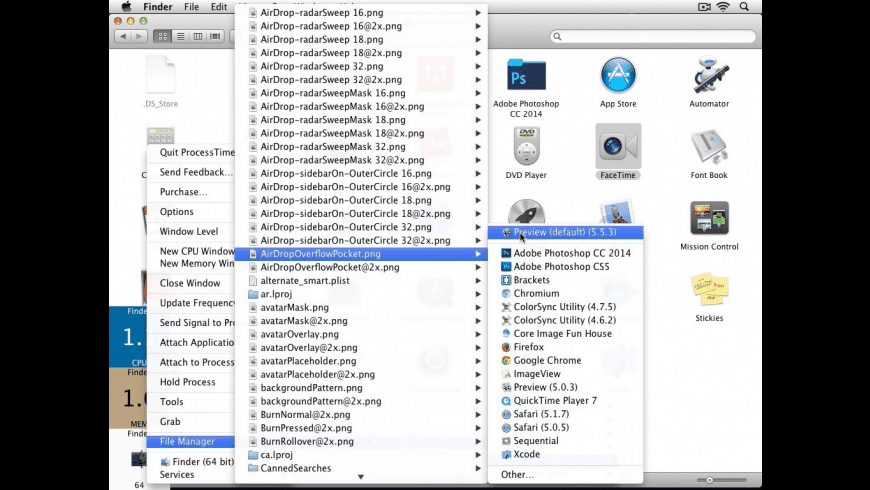Viewport: 870px width, 490px height.
Task: Open the Font Book app icon
Action: click(709, 146)
